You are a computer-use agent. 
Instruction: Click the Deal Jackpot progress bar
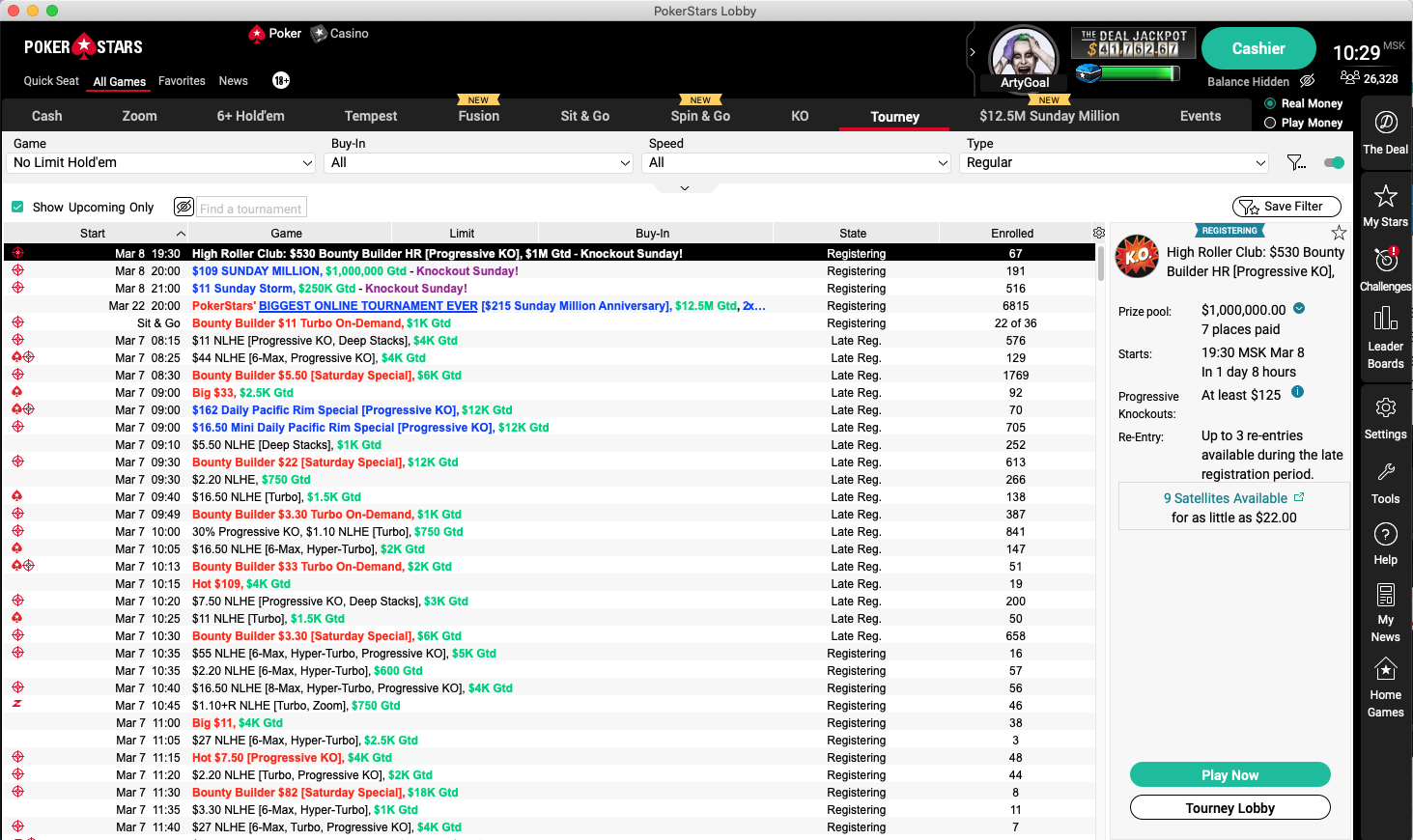(x=1138, y=72)
